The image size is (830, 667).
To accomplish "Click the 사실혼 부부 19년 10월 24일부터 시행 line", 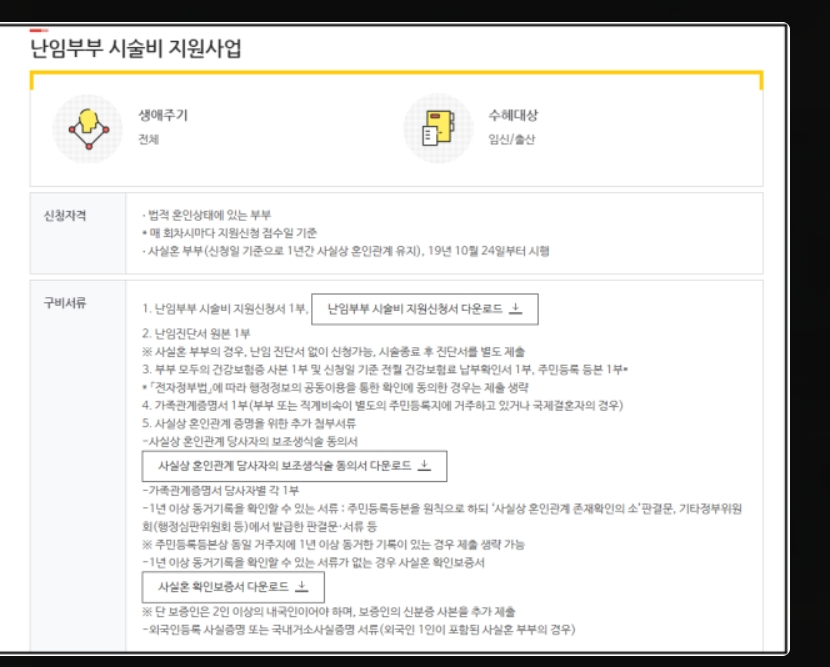I will click(346, 251).
